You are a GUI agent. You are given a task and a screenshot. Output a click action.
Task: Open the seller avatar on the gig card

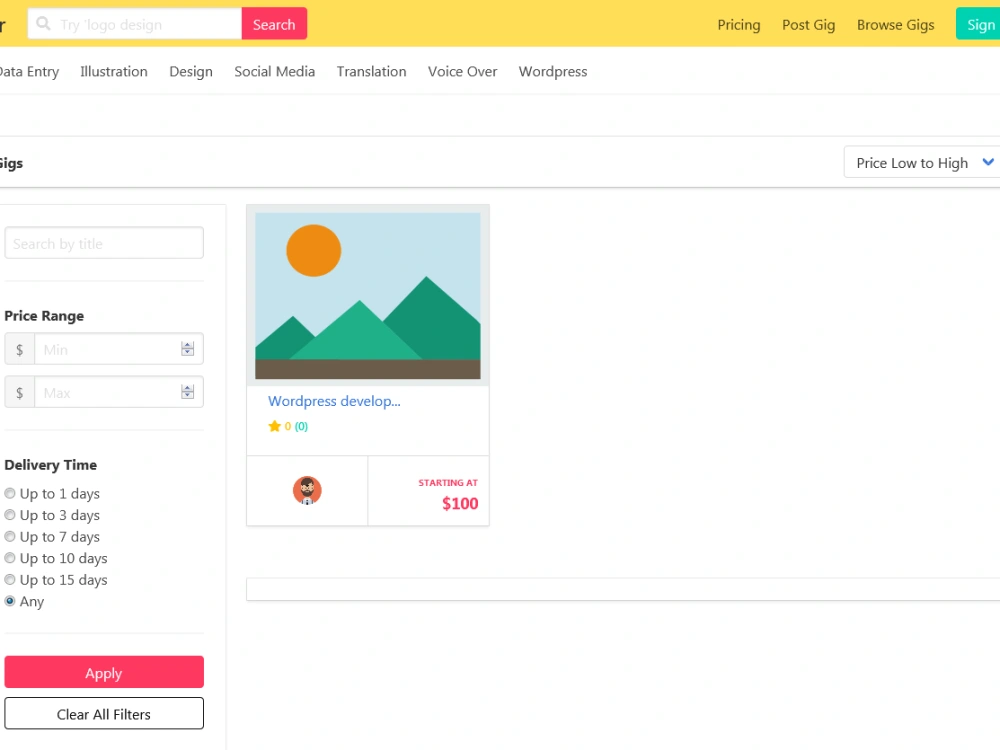click(307, 490)
